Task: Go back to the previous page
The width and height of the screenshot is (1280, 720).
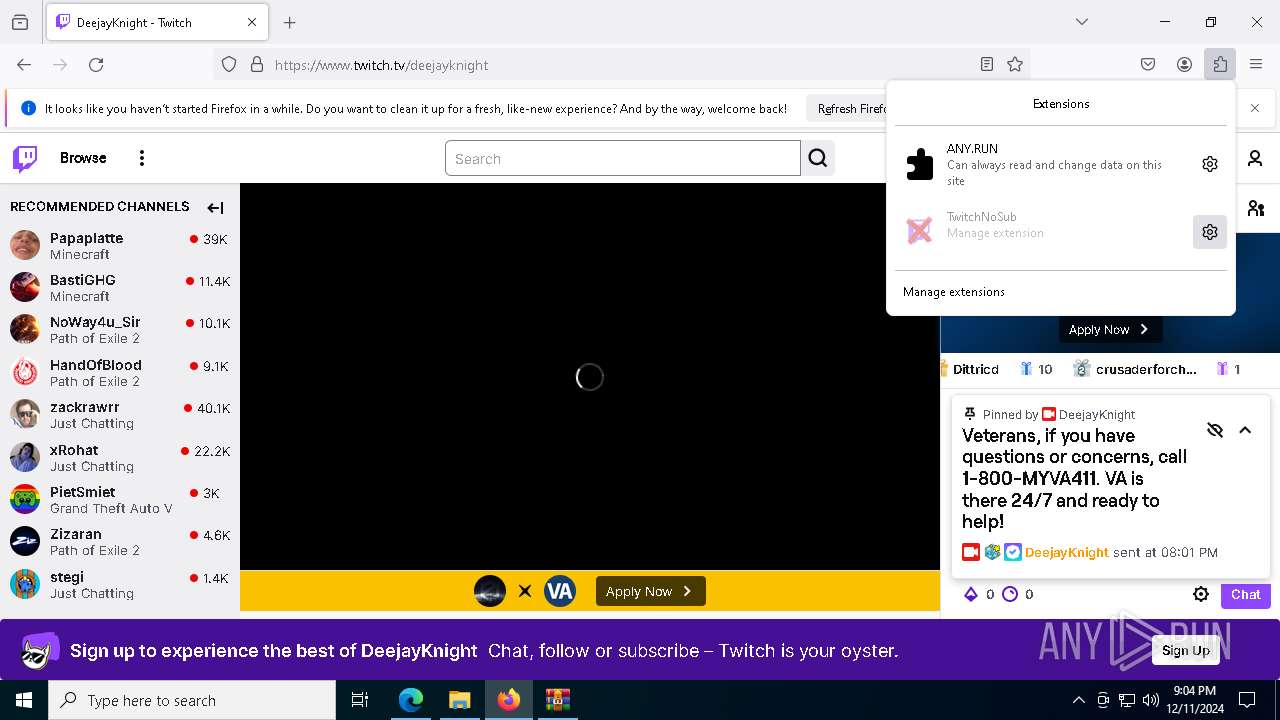Action: click(x=24, y=64)
